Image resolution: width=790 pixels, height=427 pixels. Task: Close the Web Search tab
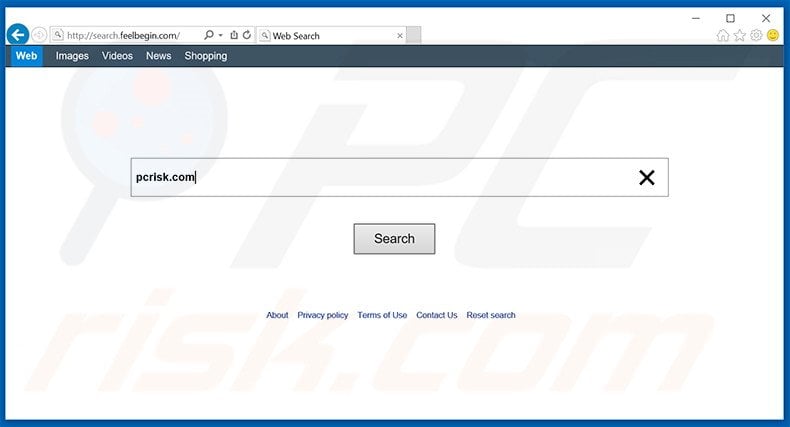[400, 36]
